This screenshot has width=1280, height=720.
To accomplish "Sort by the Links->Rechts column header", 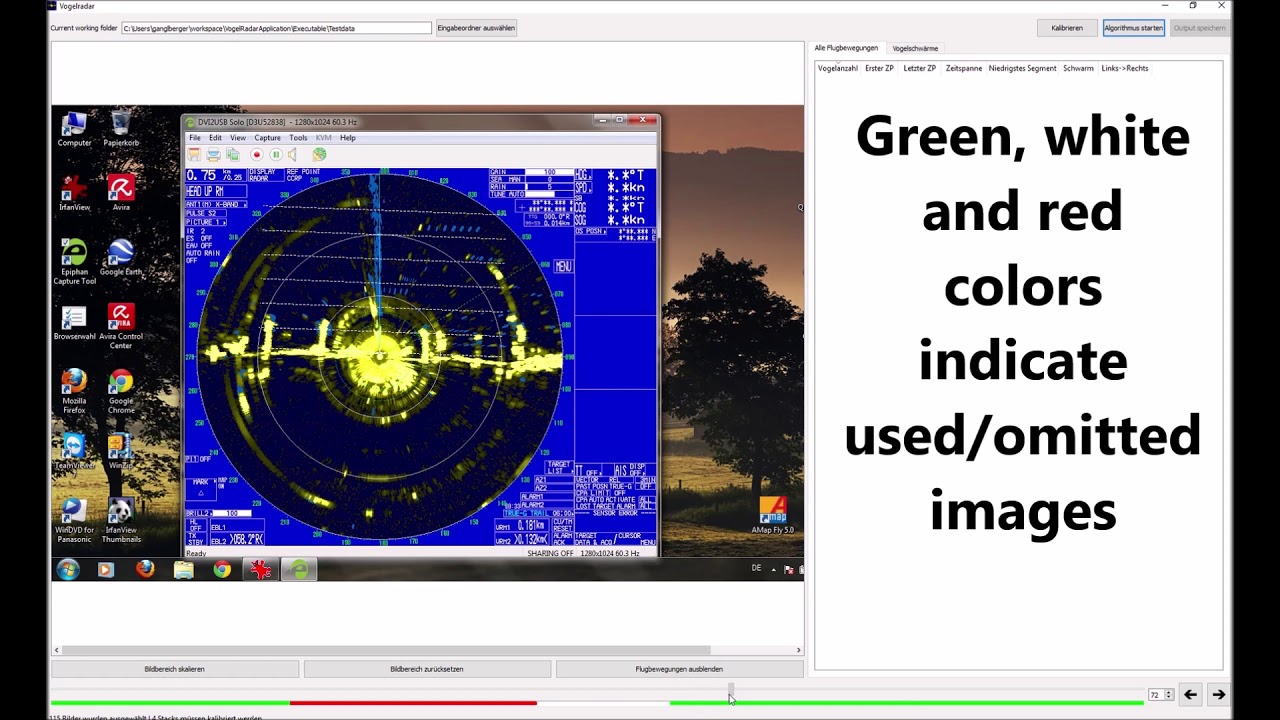I will point(1125,68).
